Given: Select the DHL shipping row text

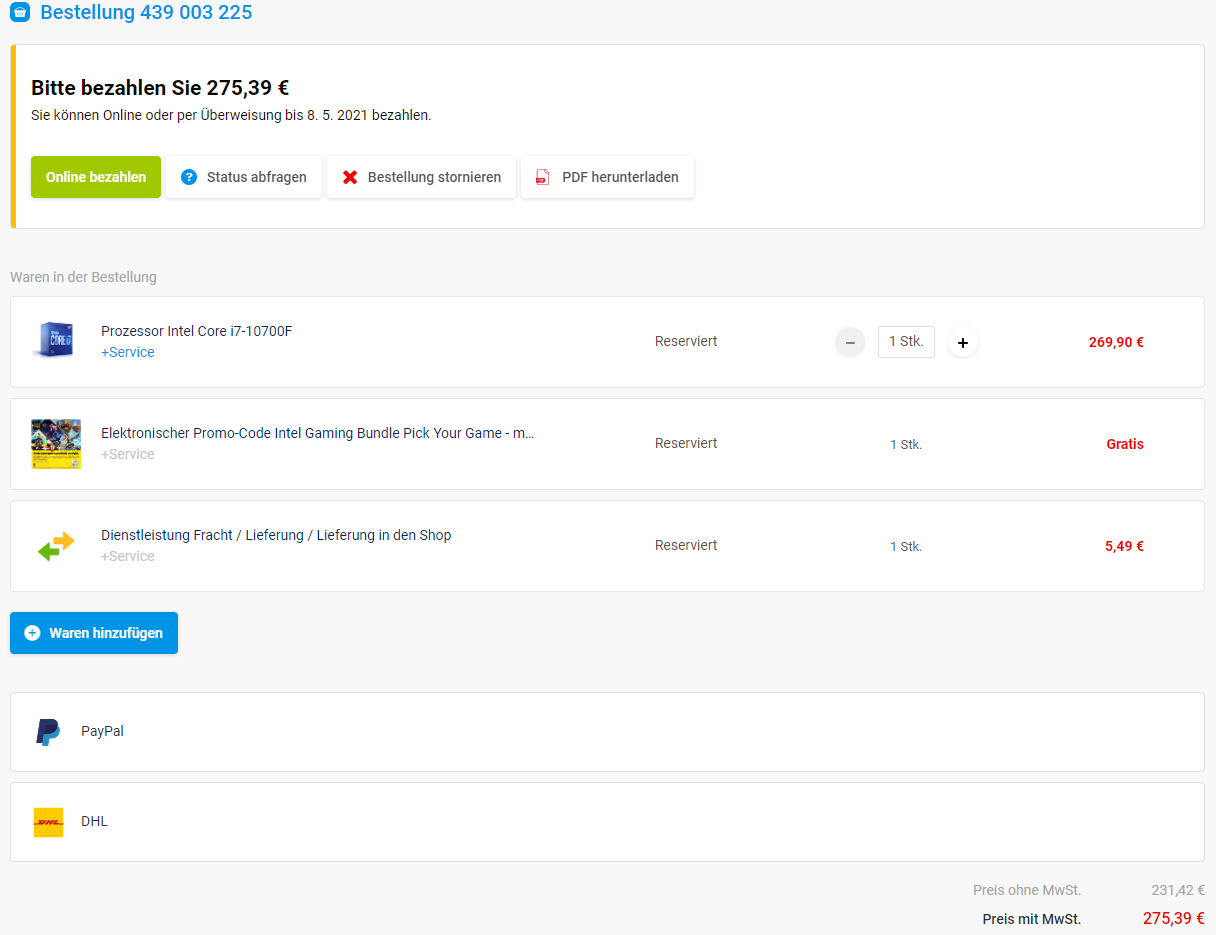Looking at the screenshot, I should coord(94,821).
